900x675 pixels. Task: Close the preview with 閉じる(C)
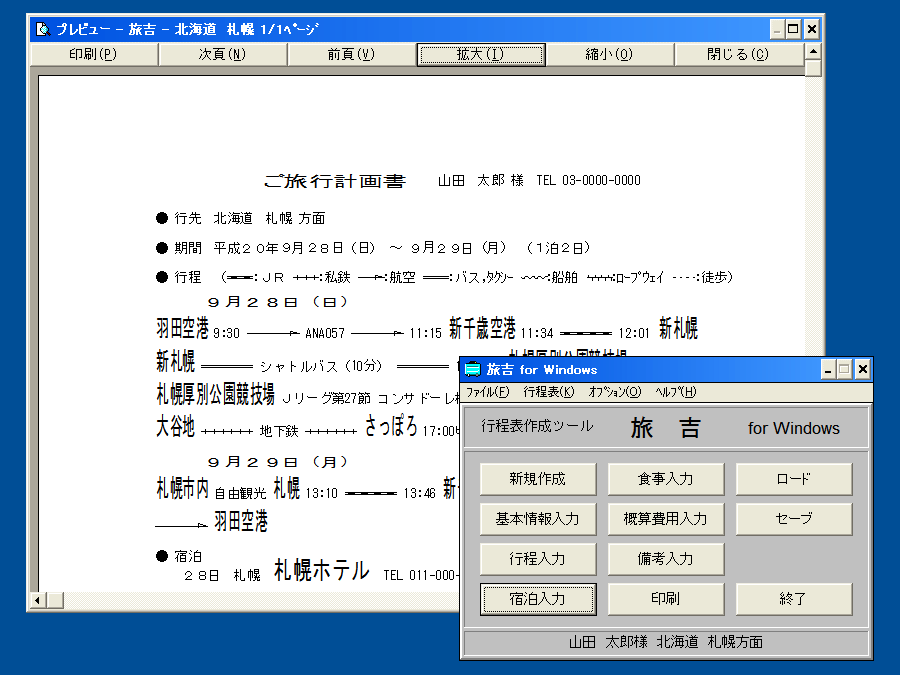739,55
